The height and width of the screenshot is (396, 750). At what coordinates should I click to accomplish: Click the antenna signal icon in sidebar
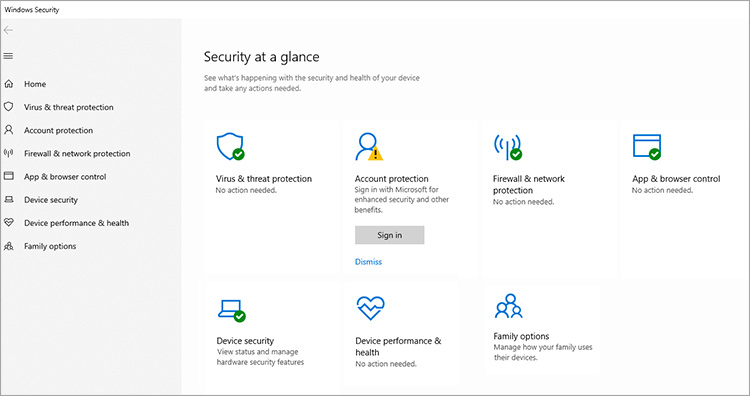pyautogui.click(x=9, y=153)
